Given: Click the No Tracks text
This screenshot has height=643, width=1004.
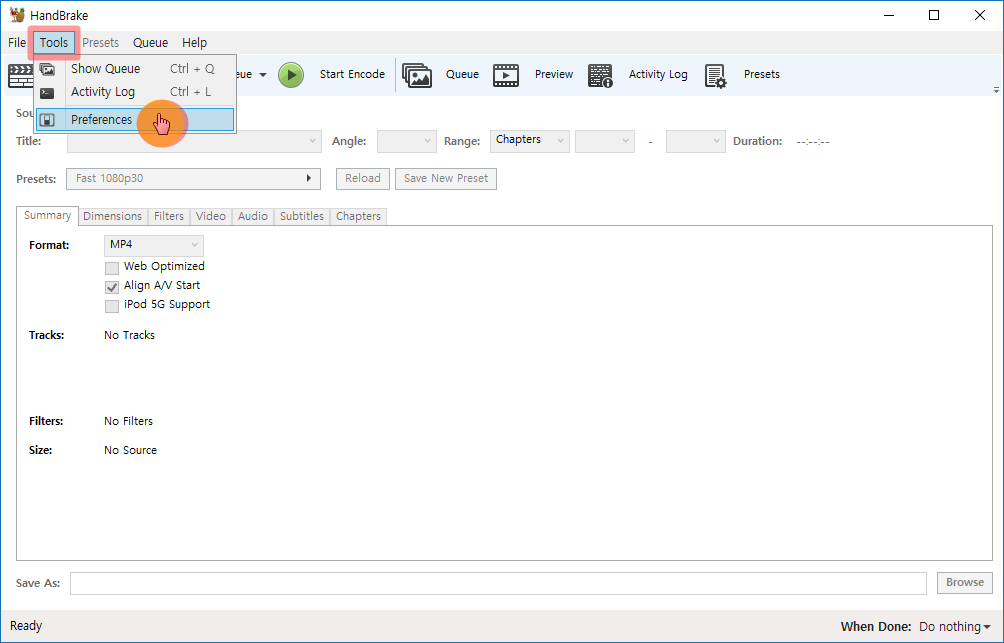Looking at the screenshot, I should [x=129, y=336].
